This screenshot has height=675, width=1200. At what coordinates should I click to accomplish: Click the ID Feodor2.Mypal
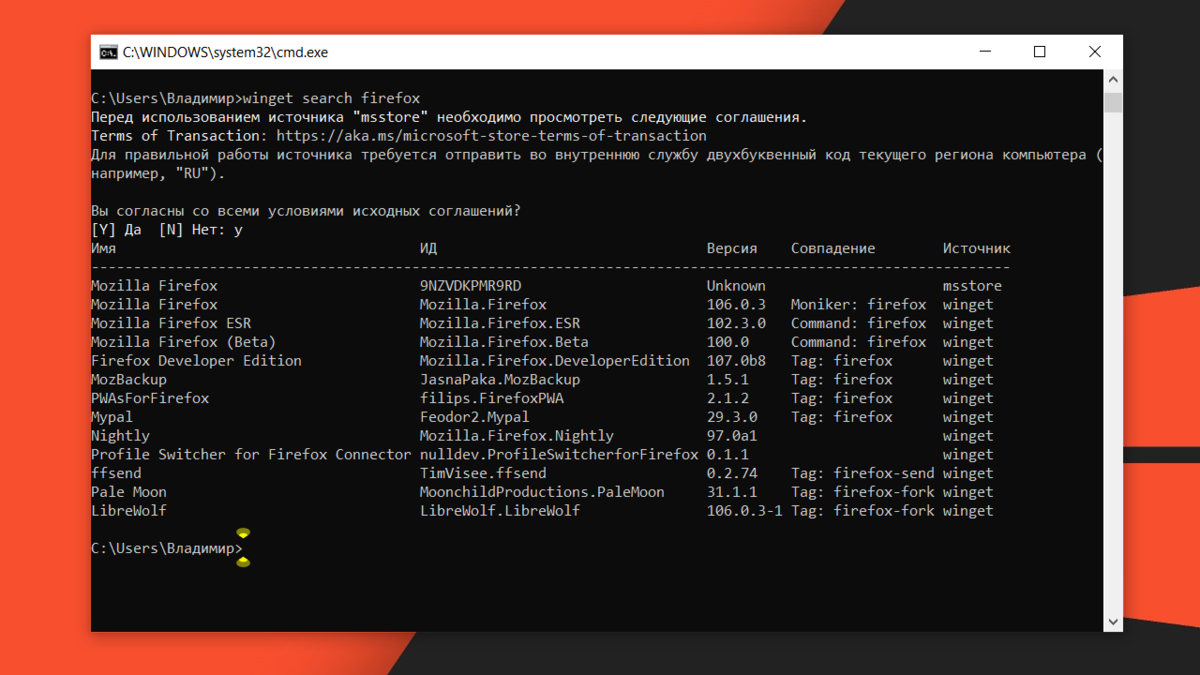click(x=474, y=417)
